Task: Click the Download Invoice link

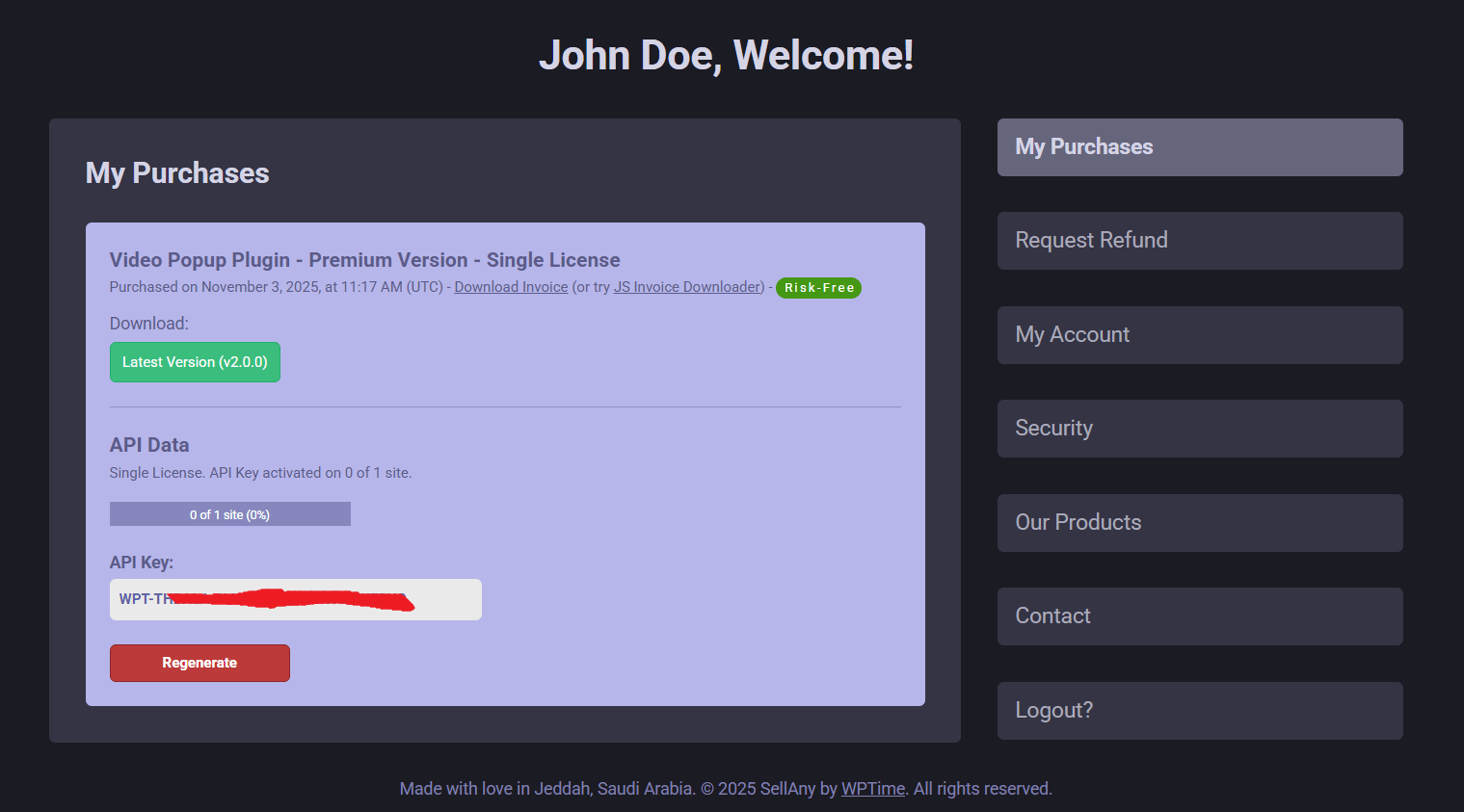Action: point(511,287)
